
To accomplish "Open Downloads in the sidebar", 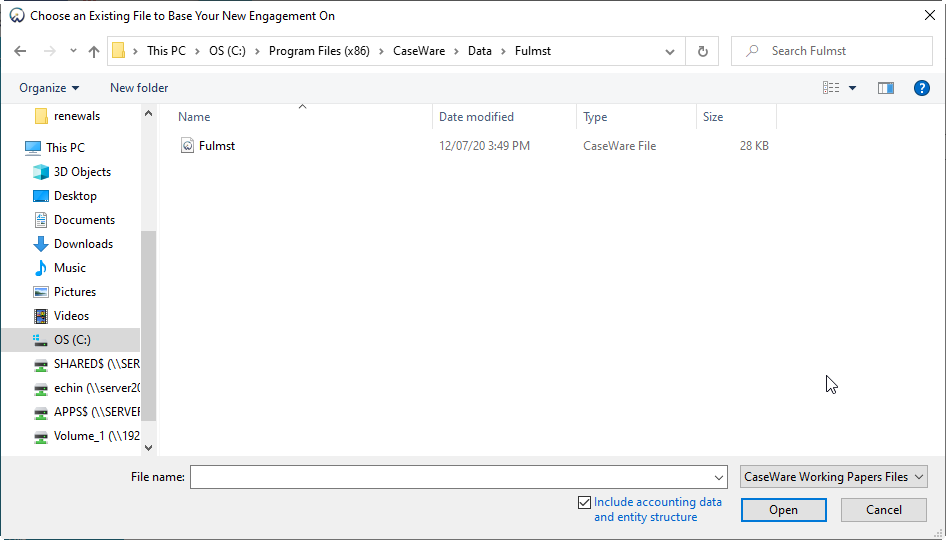I will (72, 244).
